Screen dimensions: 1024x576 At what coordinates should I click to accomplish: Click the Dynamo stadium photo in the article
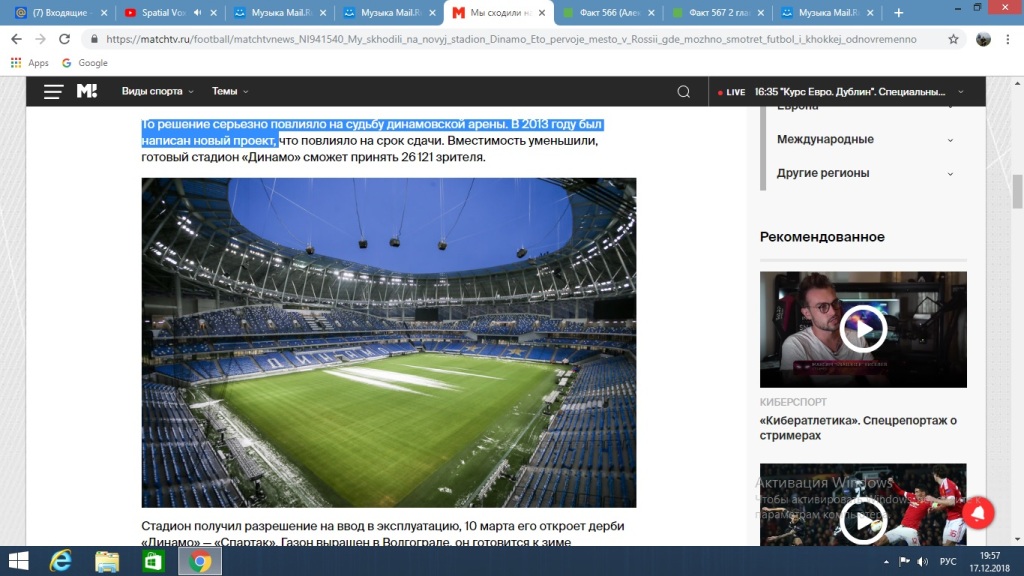pyautogui.click(x=389, y=342)
